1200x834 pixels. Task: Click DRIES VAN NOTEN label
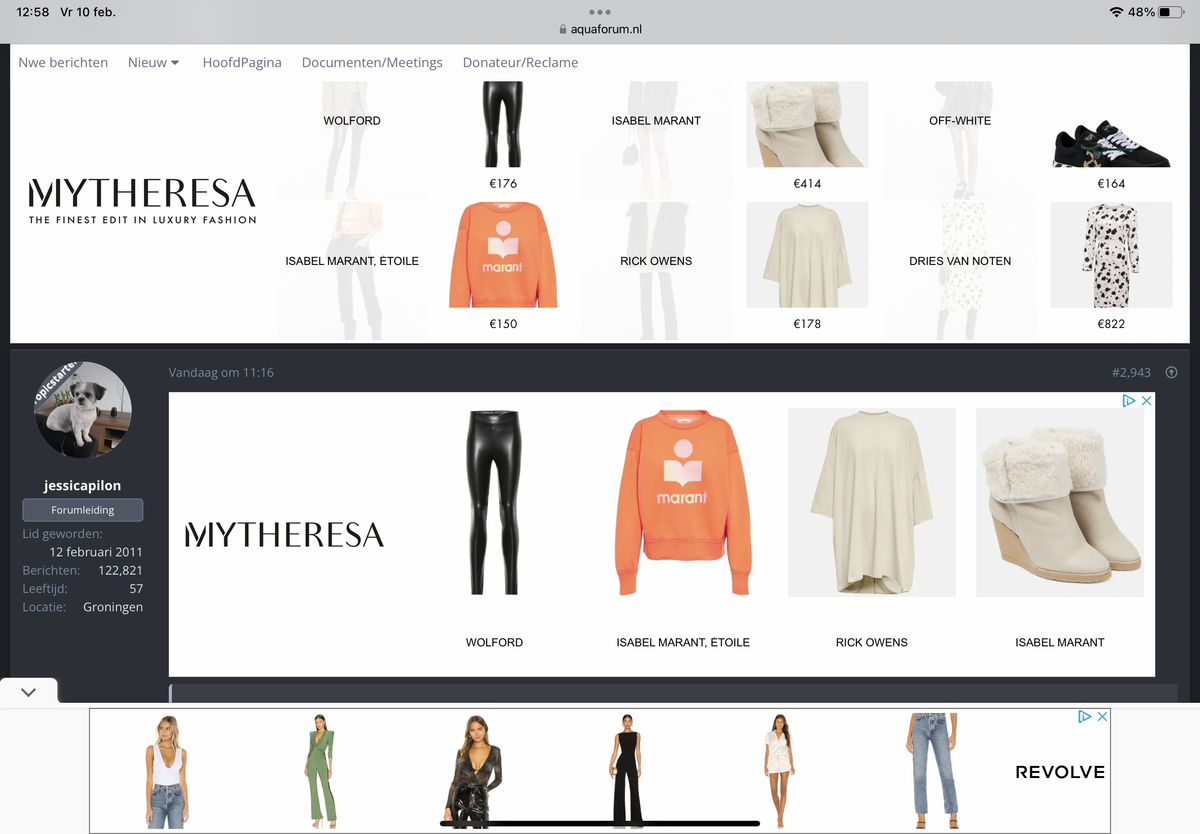[960, 261]
